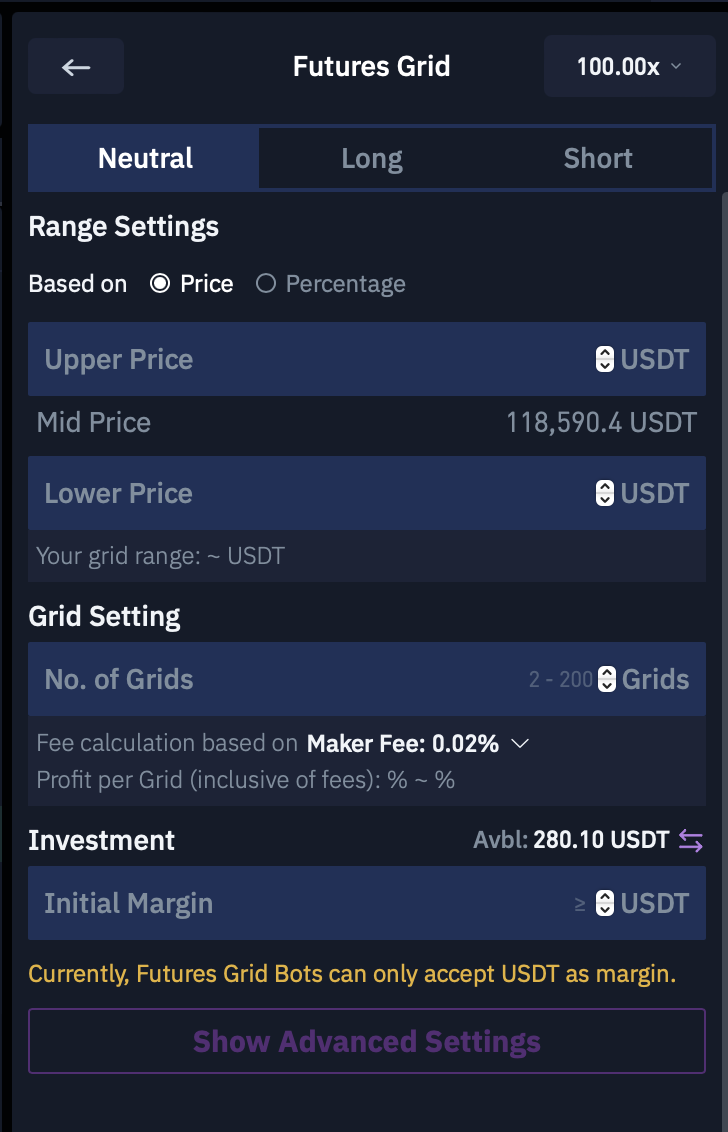Focus the Upper Price input field

point(367,359)
